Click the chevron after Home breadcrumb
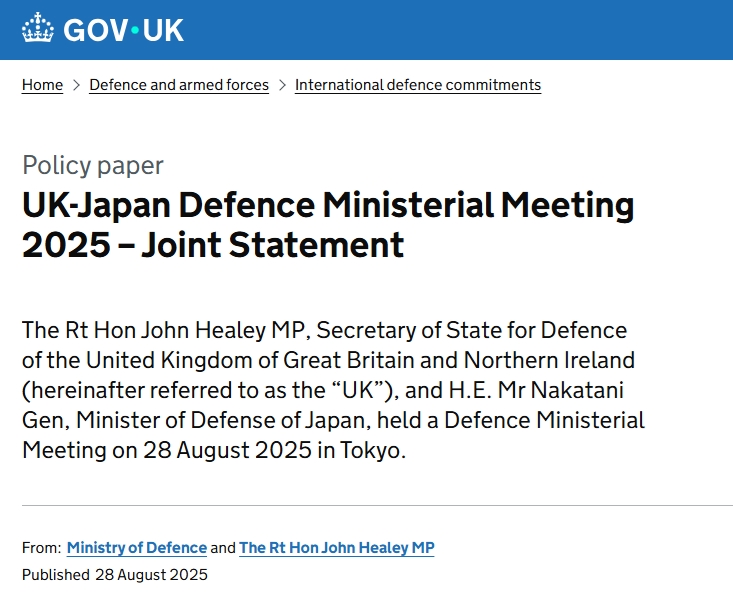 (x=76, y=85)
